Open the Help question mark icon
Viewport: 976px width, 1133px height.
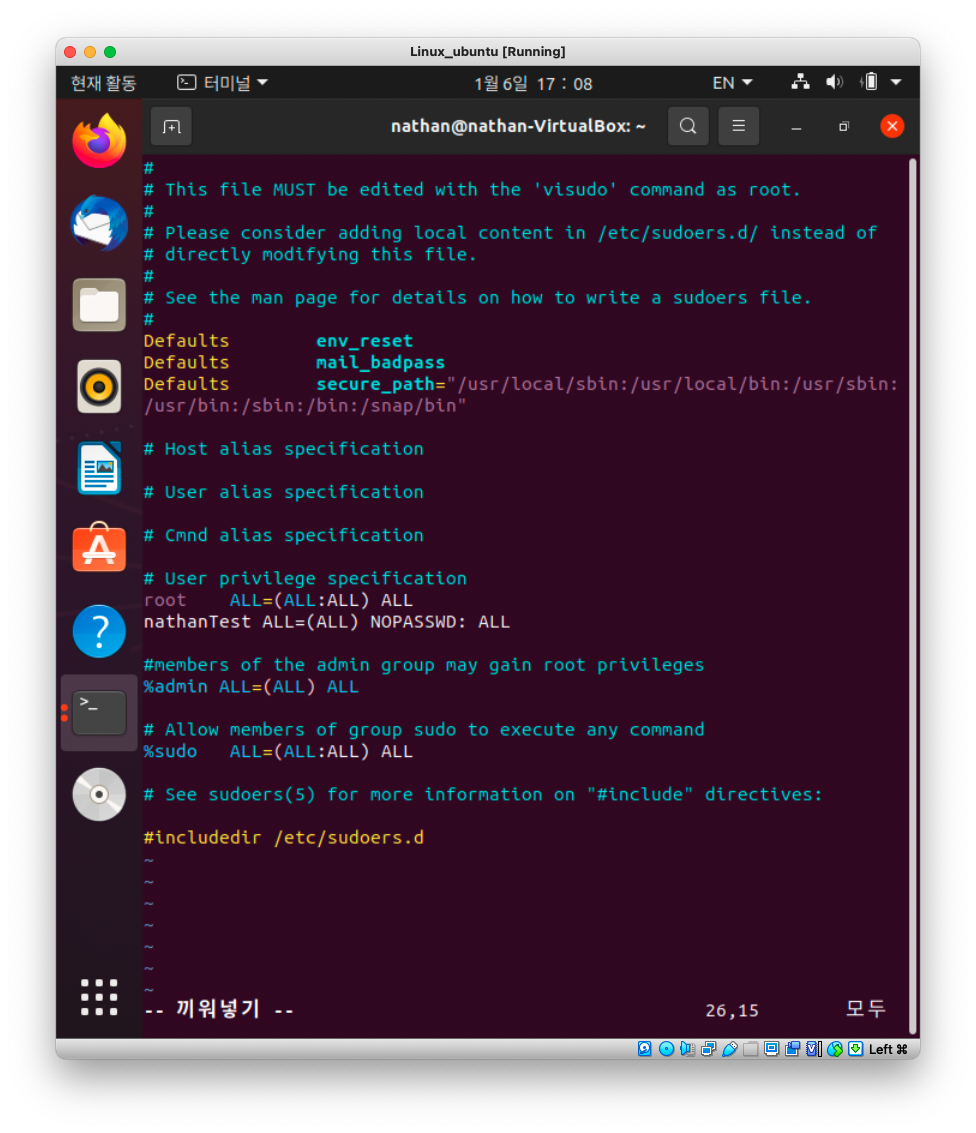99,632
